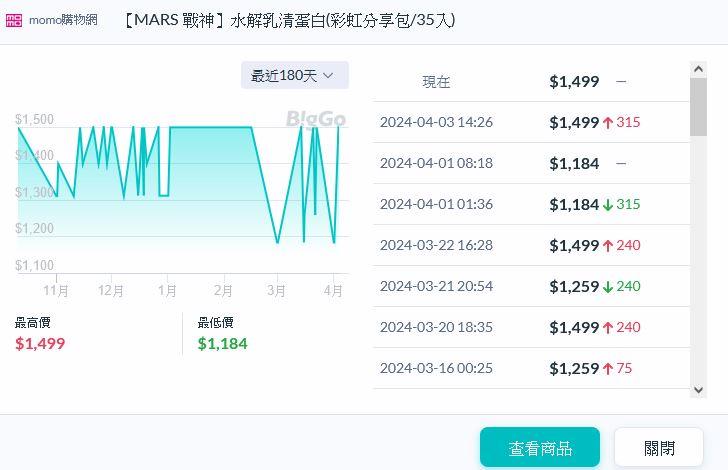The width and height of the screenshot is (728, 470).
Task: Click the red up arrow on 2024-03-20 row
Action: coord(607,328)
